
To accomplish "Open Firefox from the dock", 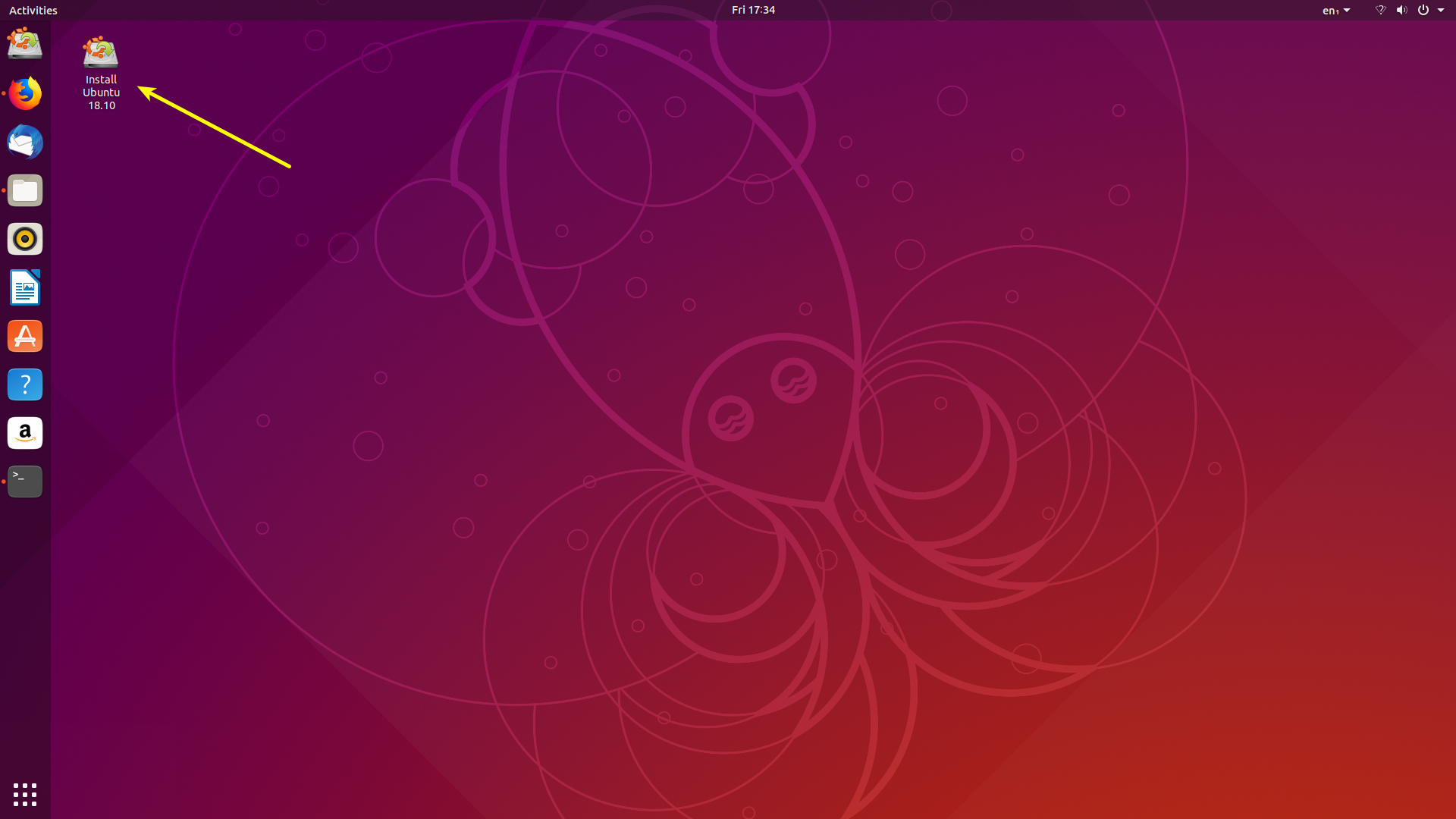I will 25,93.
